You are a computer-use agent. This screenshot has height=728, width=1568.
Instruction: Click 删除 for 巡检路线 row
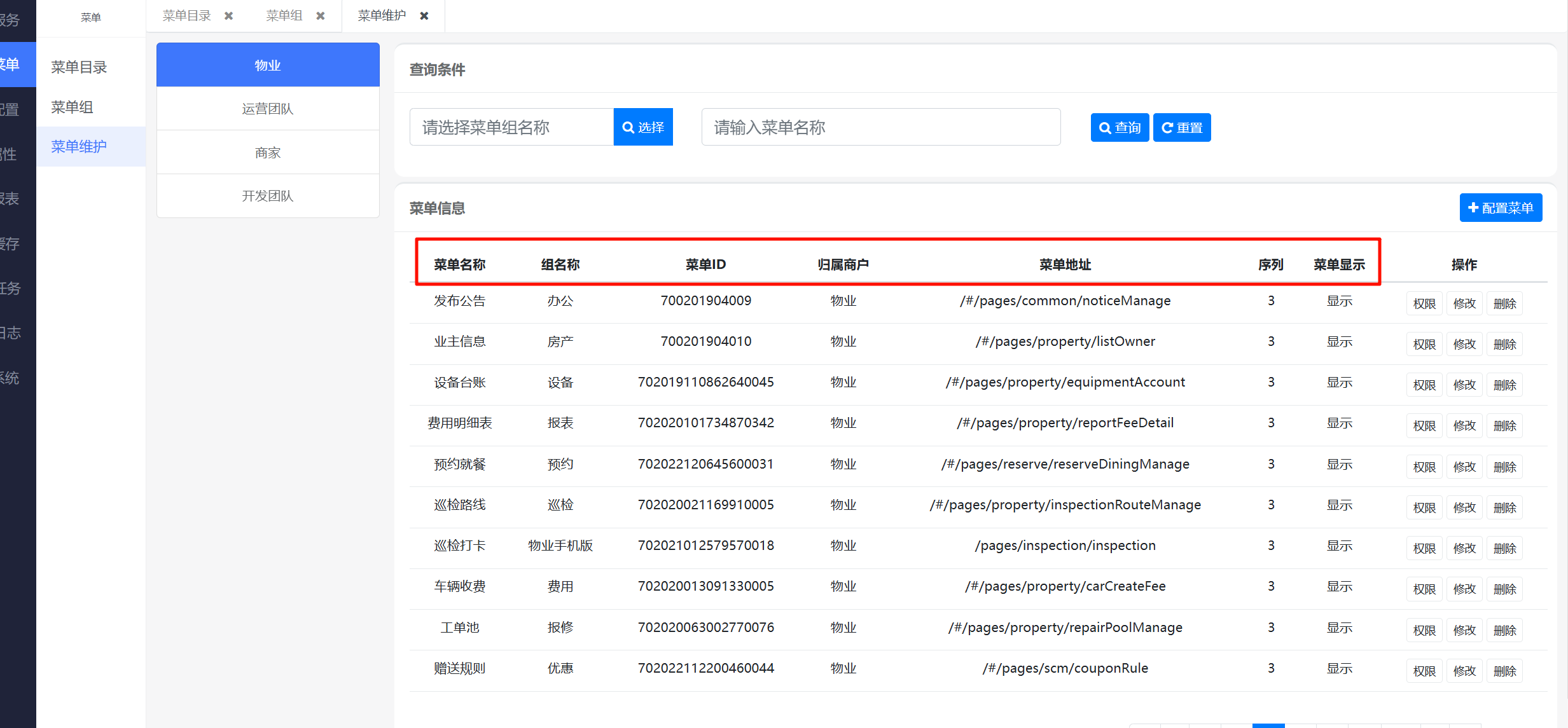[1504, 508]
